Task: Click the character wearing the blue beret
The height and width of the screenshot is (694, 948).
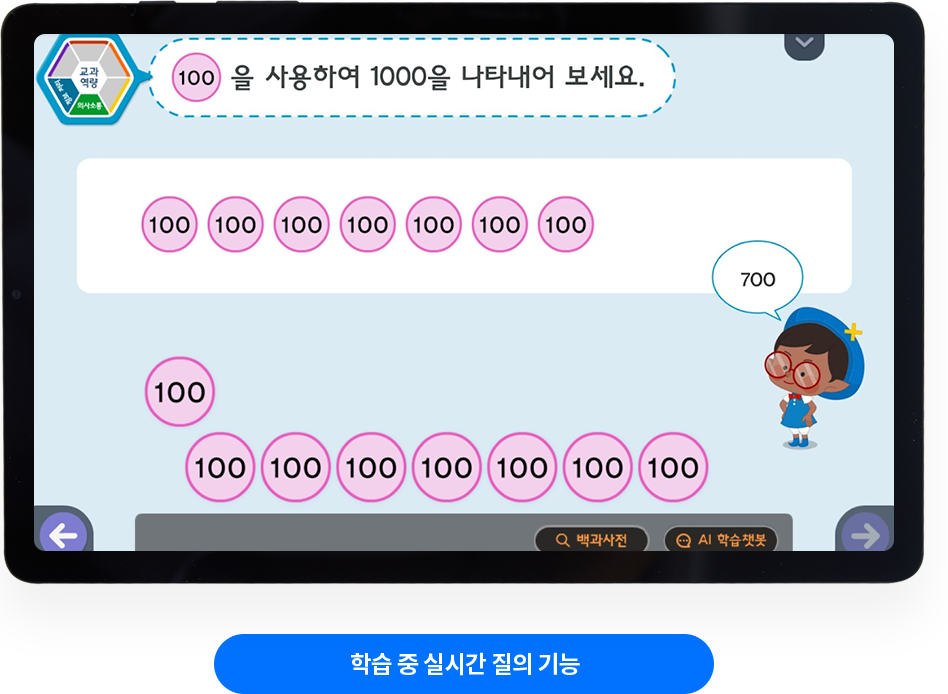Action: click(813, 378)
